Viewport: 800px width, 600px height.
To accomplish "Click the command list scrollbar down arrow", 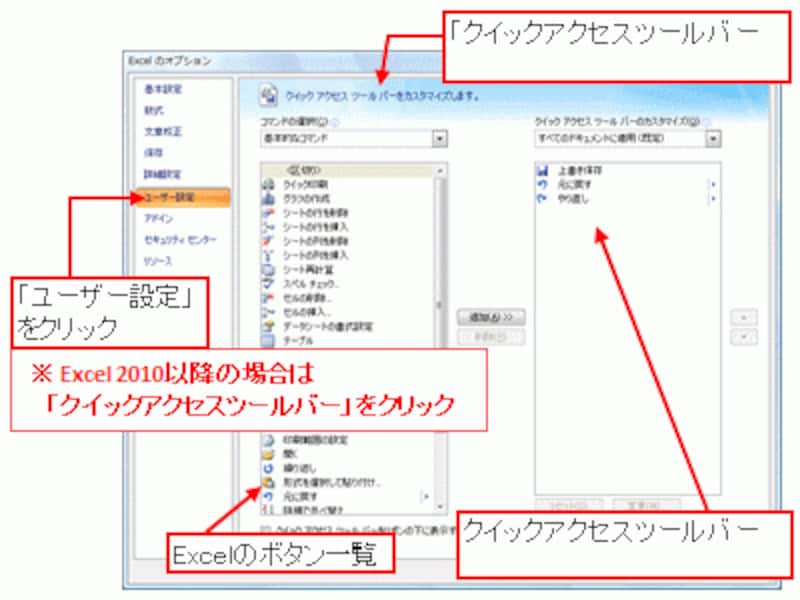I will [x=440, y=507].
